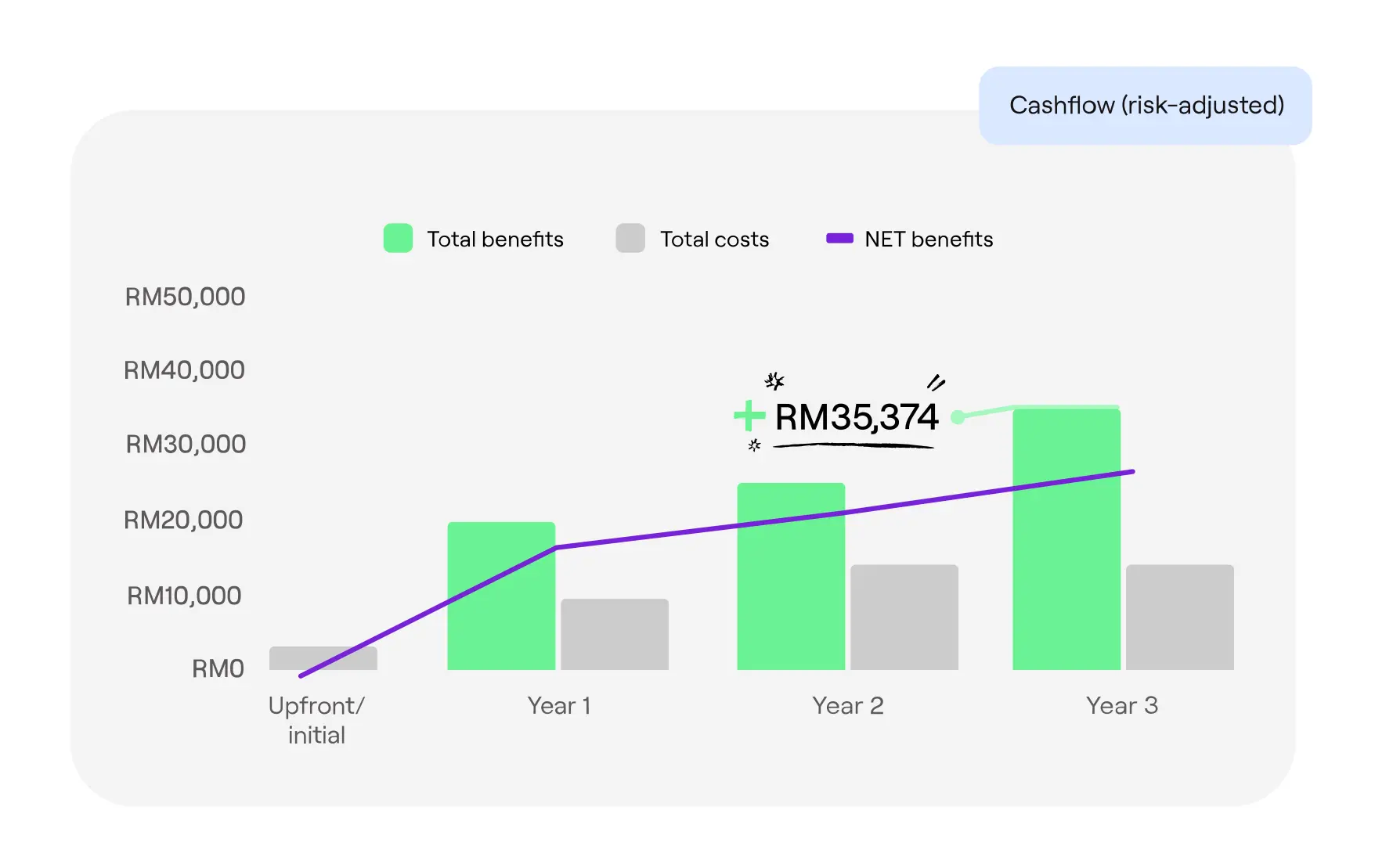The height and width of the screenshot is (868, 1375).
Task: Click the gray Total costs legend swatch
Action: [x=630, y=238]
